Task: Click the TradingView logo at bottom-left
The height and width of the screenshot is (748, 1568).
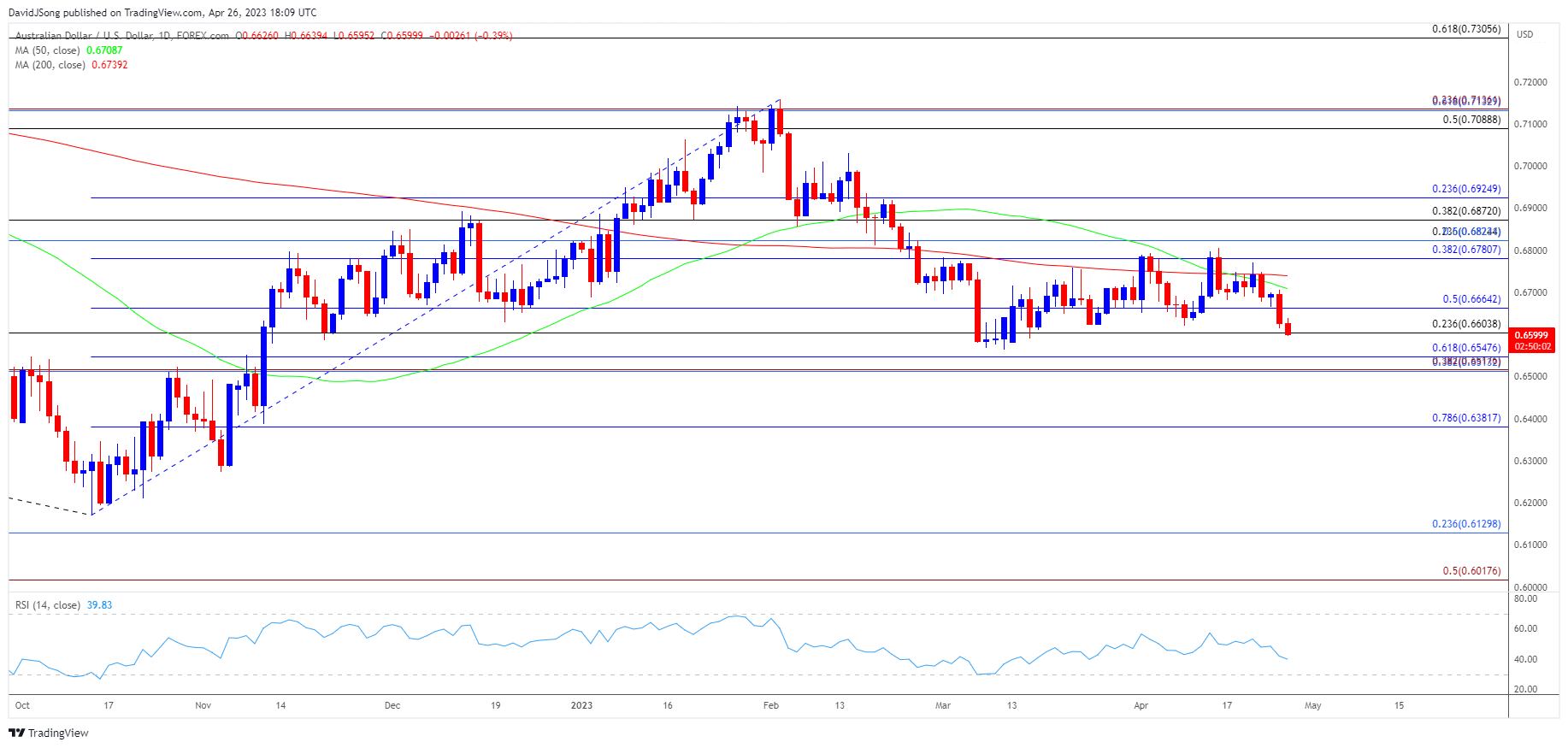Action: coord(49,733)
